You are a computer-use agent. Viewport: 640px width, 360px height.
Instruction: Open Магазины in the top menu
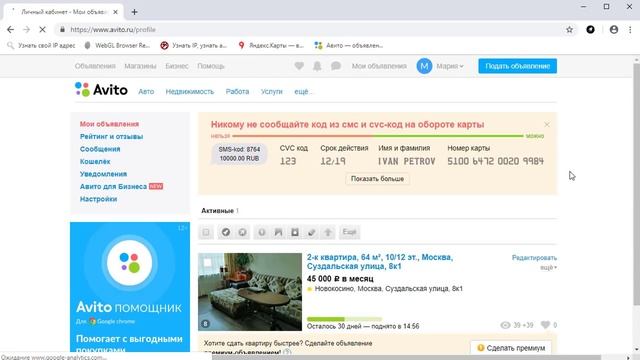[x=140, y=66]
